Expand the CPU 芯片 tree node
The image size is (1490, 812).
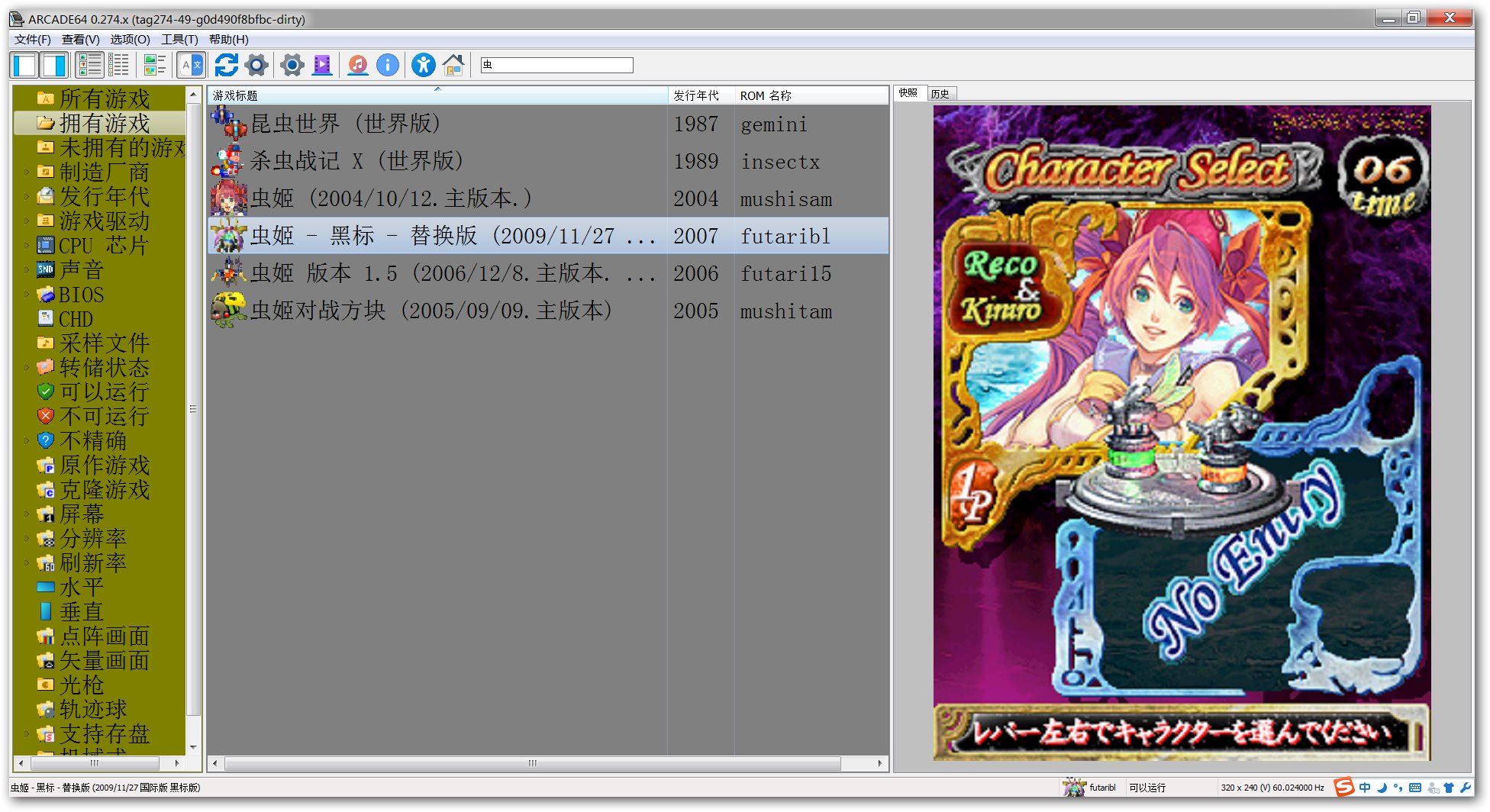click(27, 245)
